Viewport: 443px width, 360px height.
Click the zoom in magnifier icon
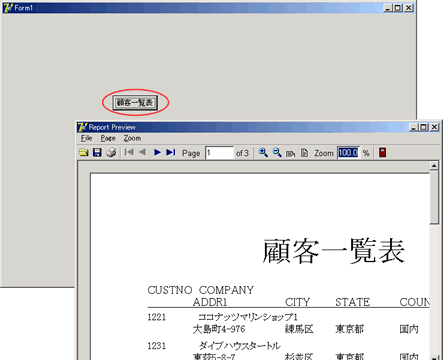(263, 153)
